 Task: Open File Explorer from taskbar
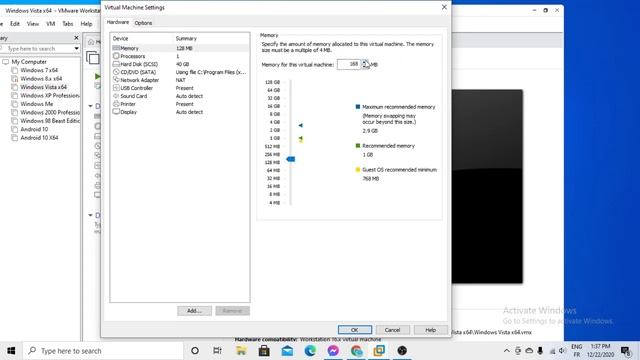pyautogui.click(x=241, y=351)
